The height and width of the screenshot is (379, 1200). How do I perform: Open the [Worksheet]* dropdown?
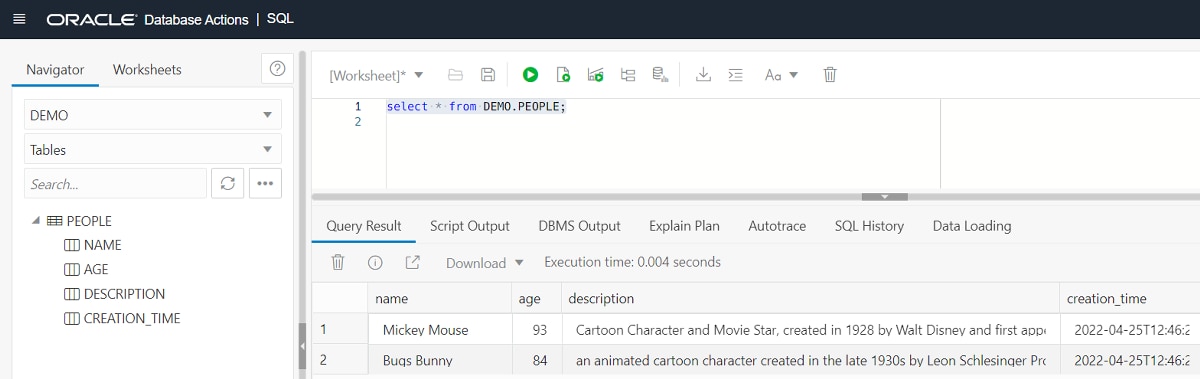pyautogui.click(x=376, y=75)
